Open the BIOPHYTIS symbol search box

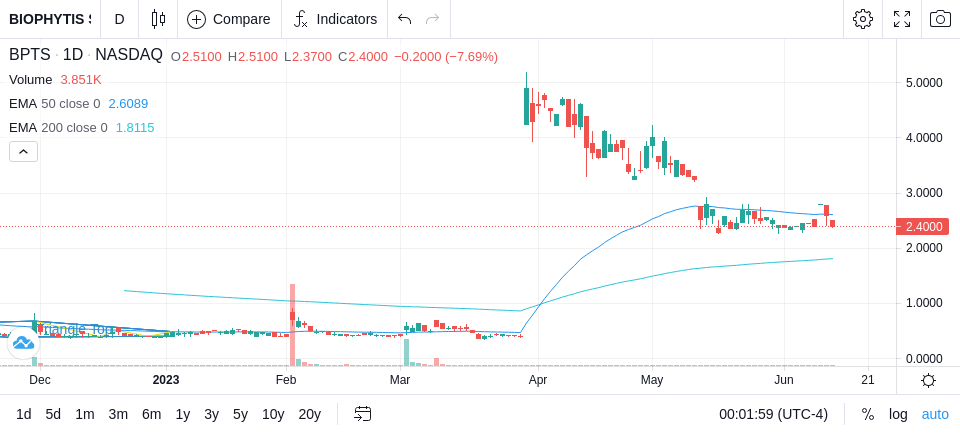pos(50,19)
